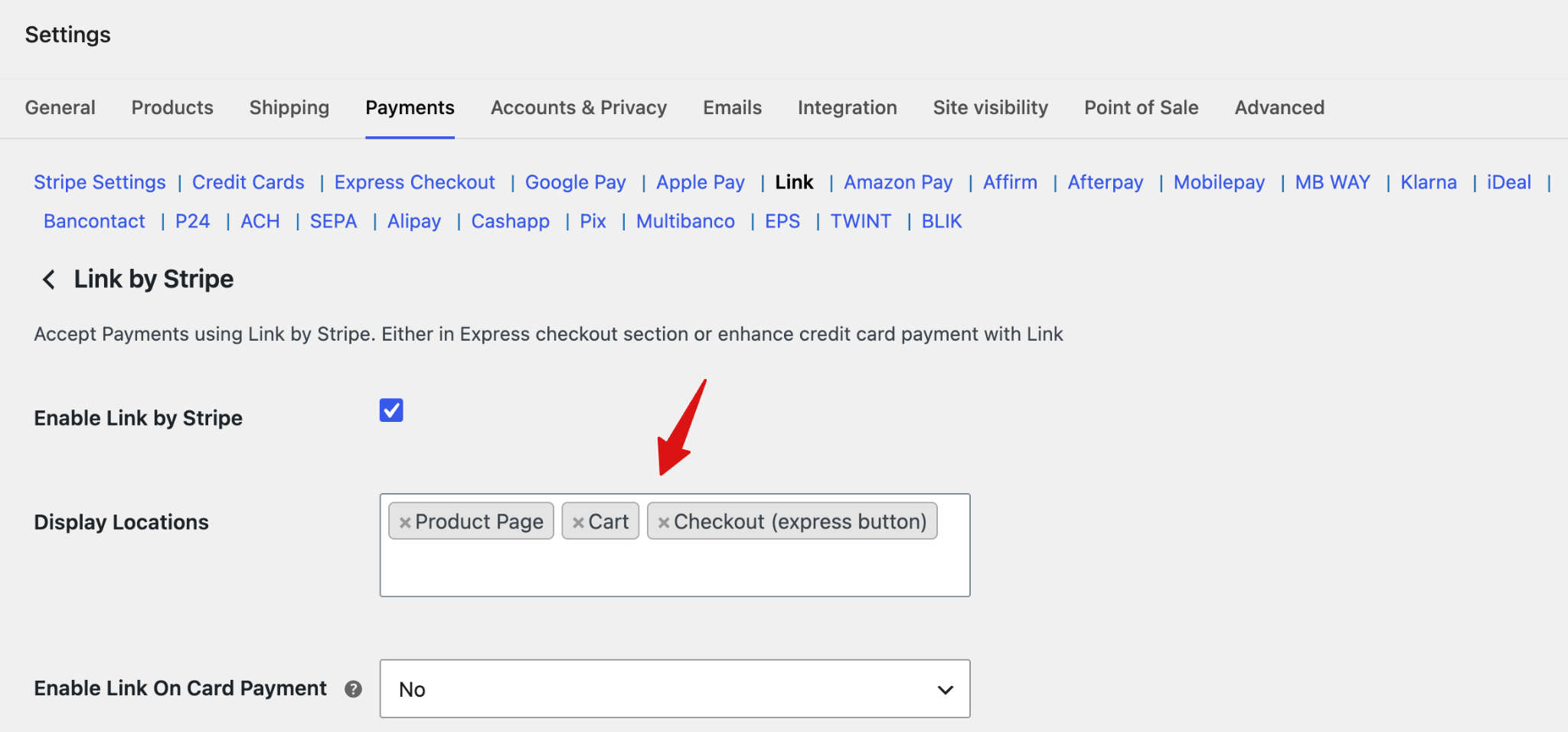Open Amazon Pay settings link
The image size is (1568, 732).
point(898,182)
